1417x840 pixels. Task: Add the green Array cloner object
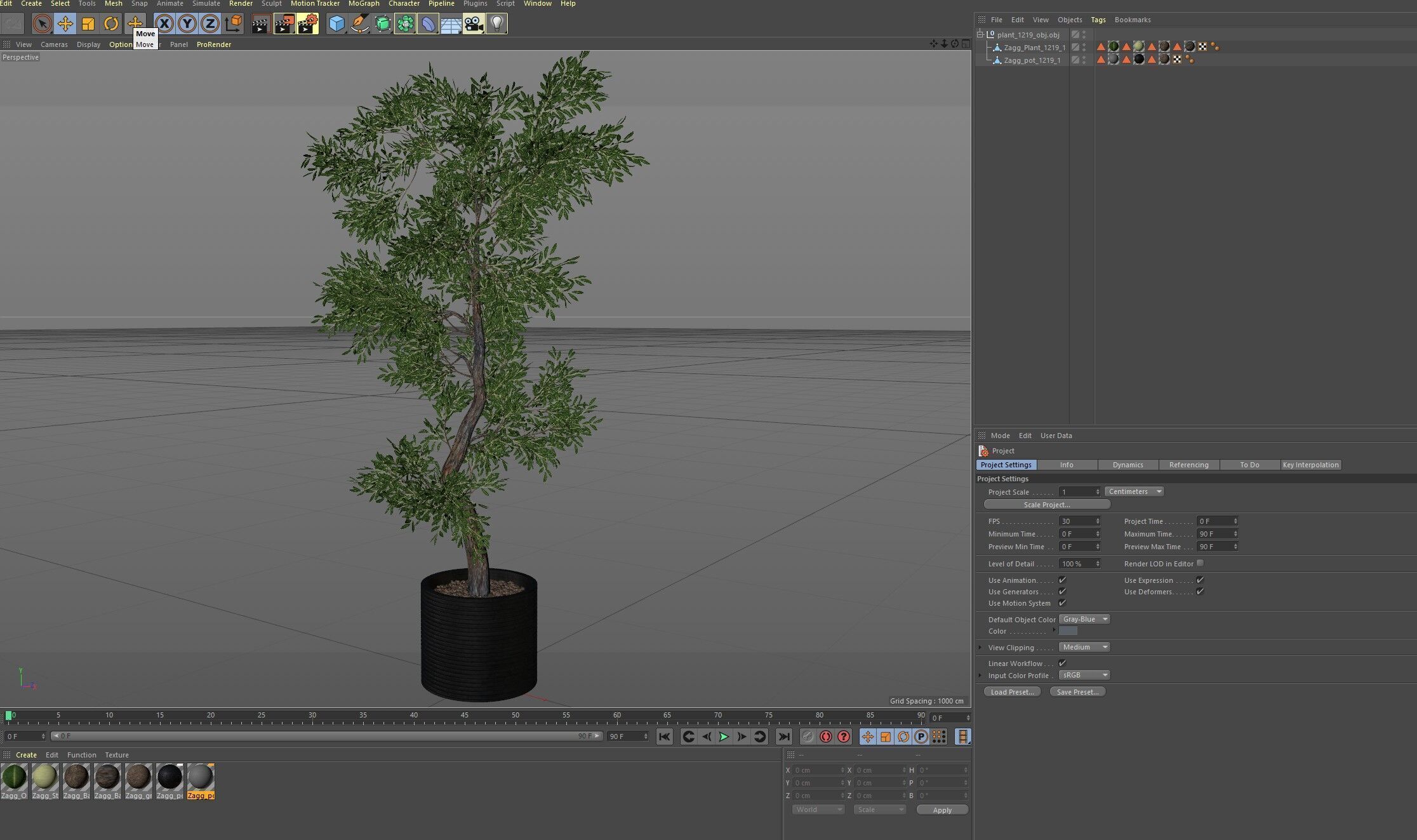pyautogui.click(x=405, y=24)
